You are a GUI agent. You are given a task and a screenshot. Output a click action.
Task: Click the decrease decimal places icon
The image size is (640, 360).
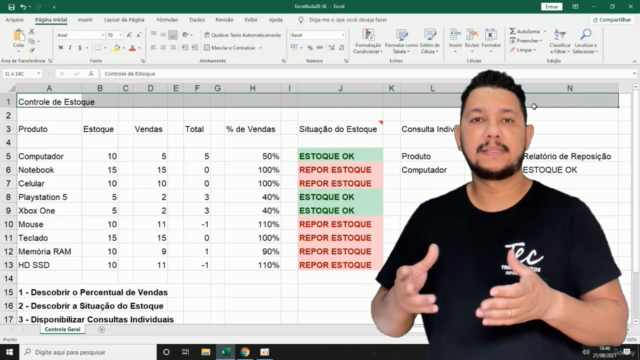[x=342, y=48]
